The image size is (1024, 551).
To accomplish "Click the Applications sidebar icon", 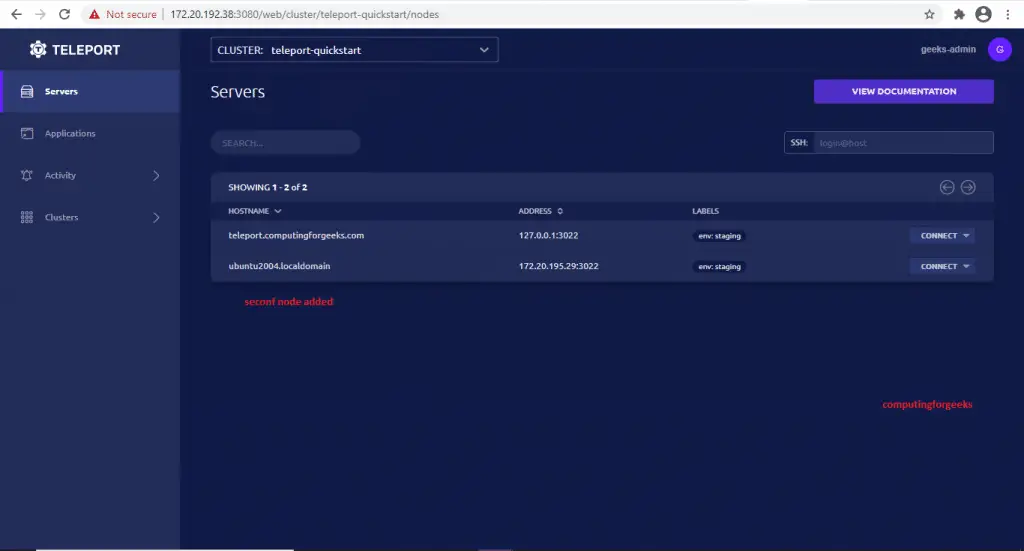I will coord(27,133).
